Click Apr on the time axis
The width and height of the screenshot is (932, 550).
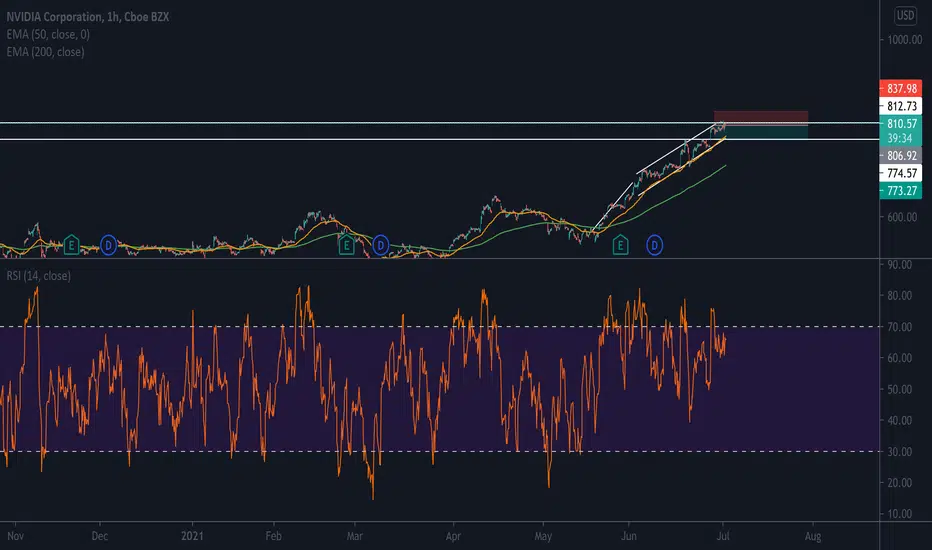coord(453,536)
